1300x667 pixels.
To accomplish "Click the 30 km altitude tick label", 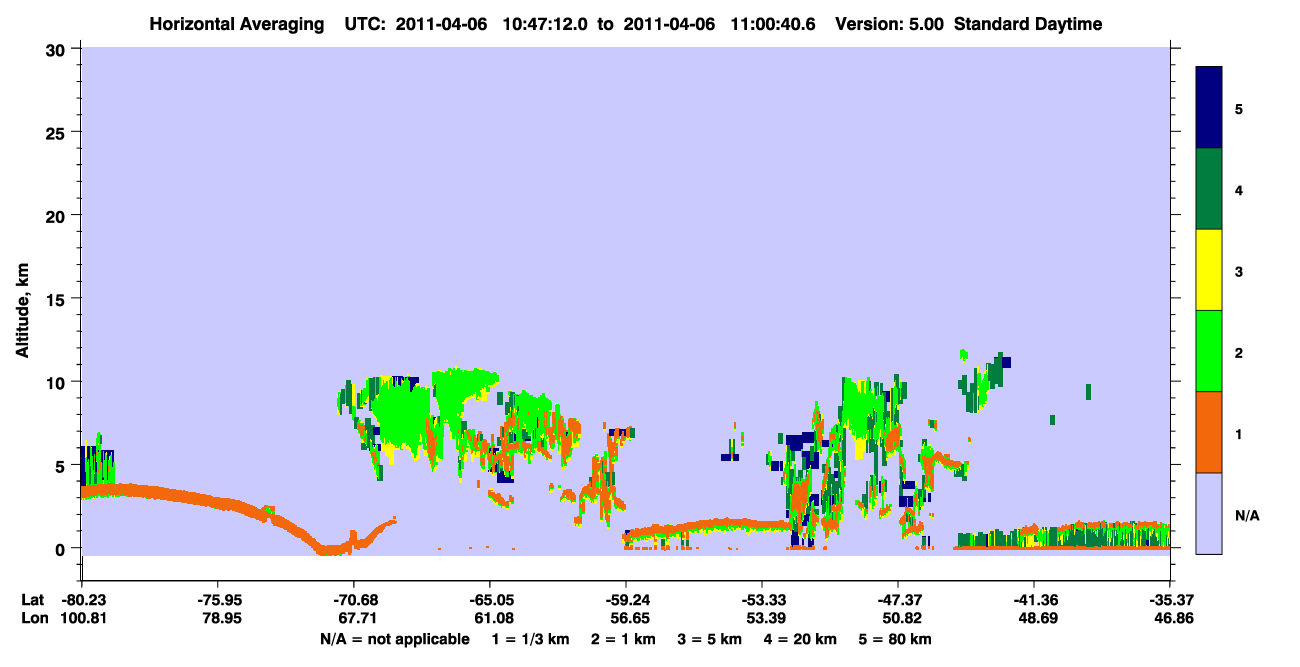I will (58, 49).
